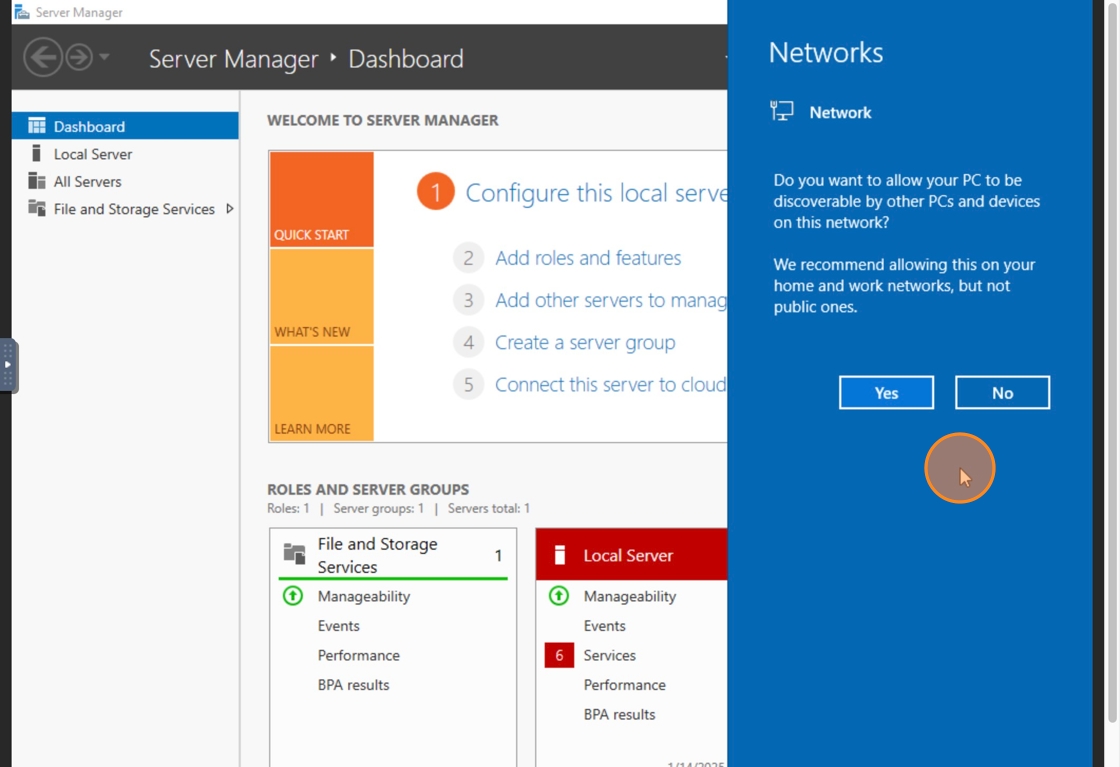Open the navigation history dropdown arrow
1120x767 pixels.
pos(105,57)
